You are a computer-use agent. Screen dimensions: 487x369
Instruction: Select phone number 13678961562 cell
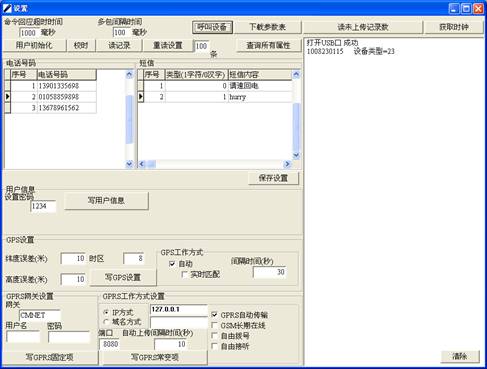click(x=67, y=108)
